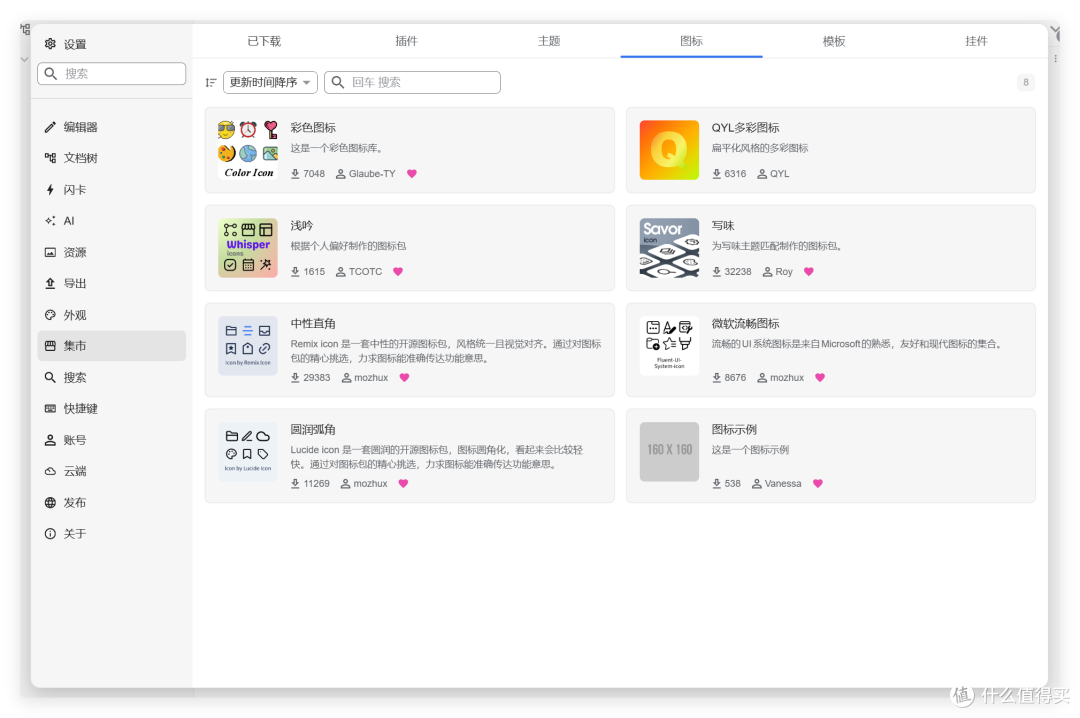Image resolution: width=1080 pixels, height=718 pixels.
Task: Click the 设置 gear icon in header
Action: coord(50,44)
